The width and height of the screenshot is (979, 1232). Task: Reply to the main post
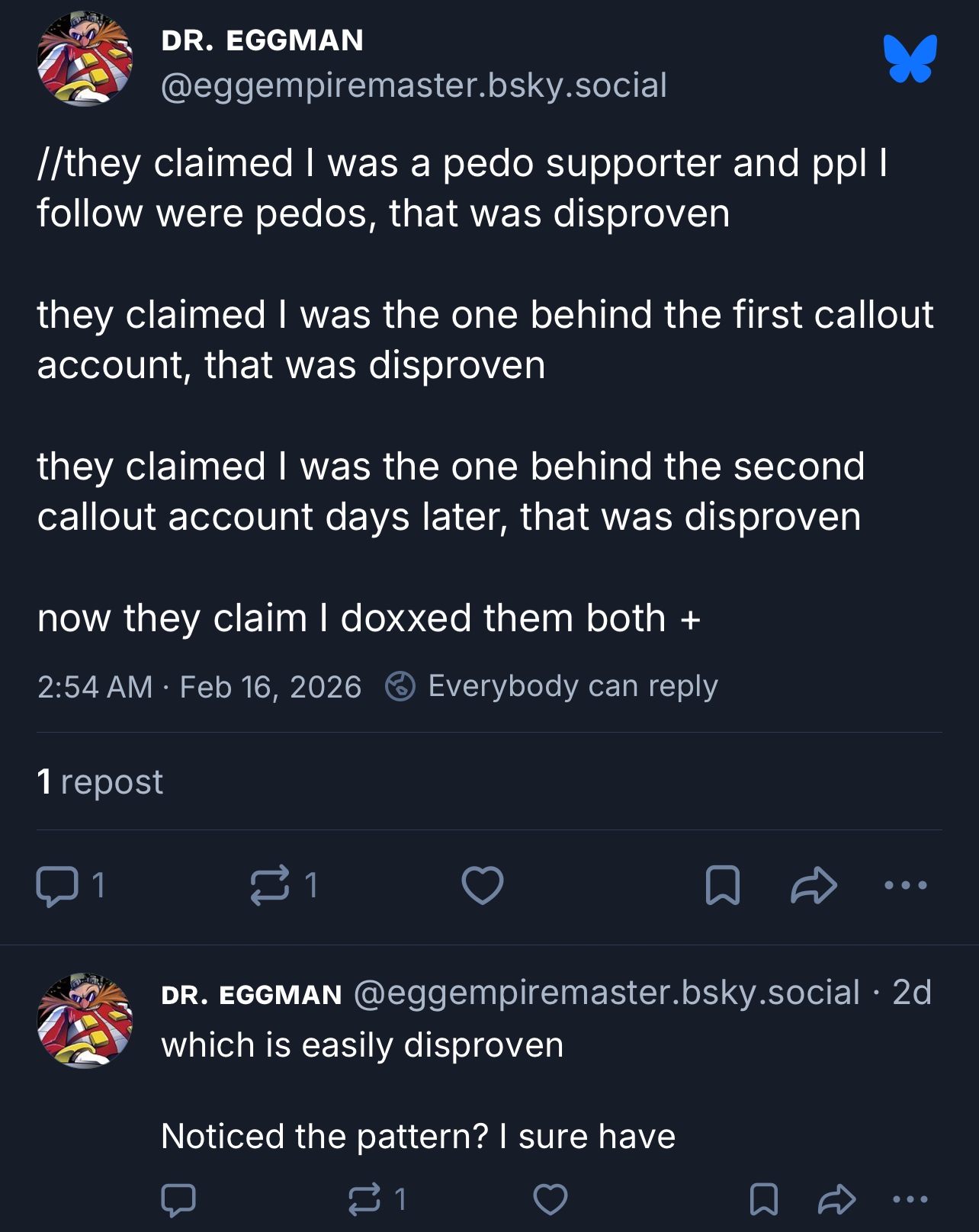click(x=57, y=886)
